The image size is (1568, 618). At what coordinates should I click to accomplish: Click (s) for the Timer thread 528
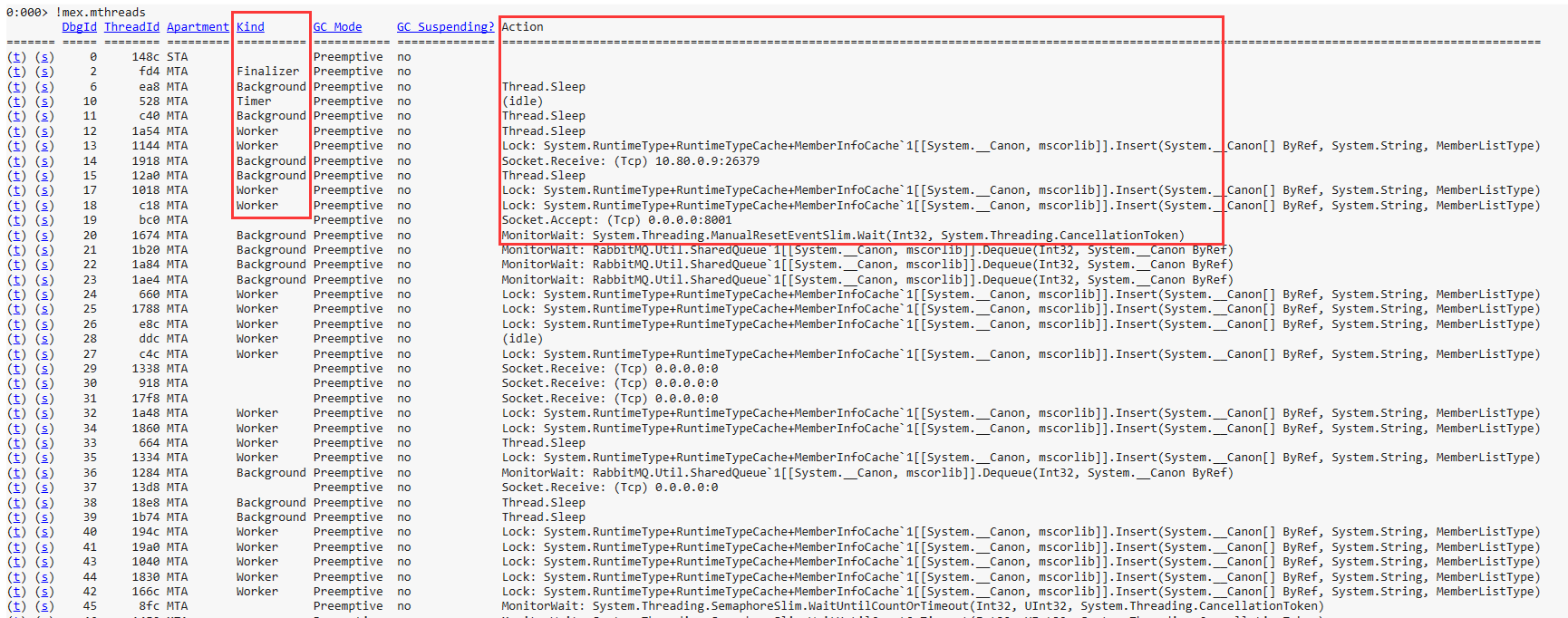point(44,101)
